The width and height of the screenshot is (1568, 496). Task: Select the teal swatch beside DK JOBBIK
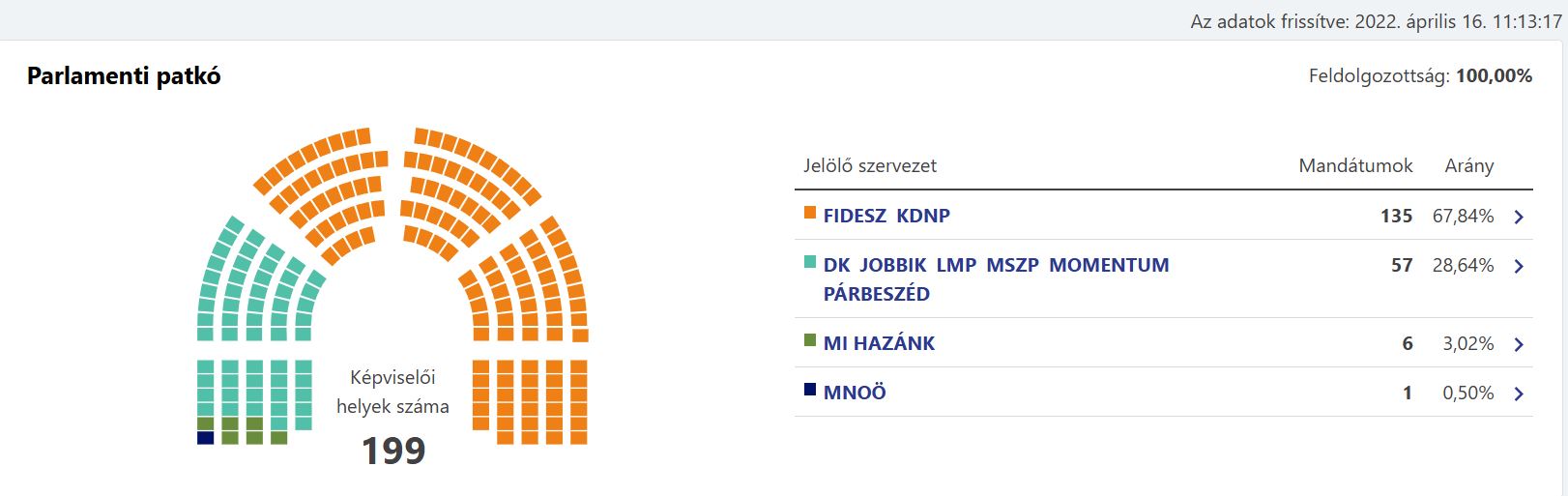tap(810, 262)
